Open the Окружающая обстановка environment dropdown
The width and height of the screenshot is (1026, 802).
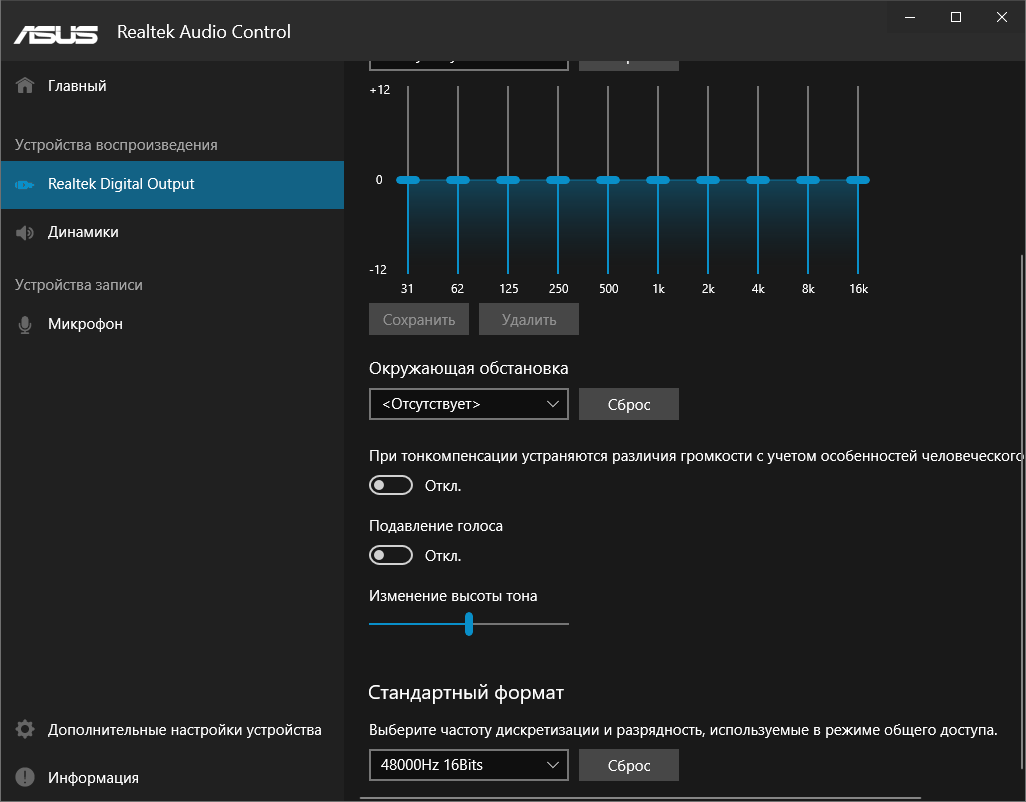click(468, 404)
